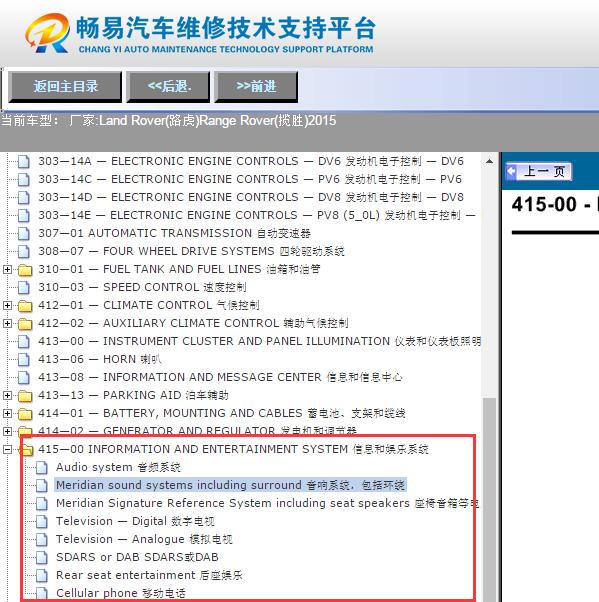This screenshot has width=599, height=602.
Task: Open SDARS or DAB entry
Action: point(137,557)
